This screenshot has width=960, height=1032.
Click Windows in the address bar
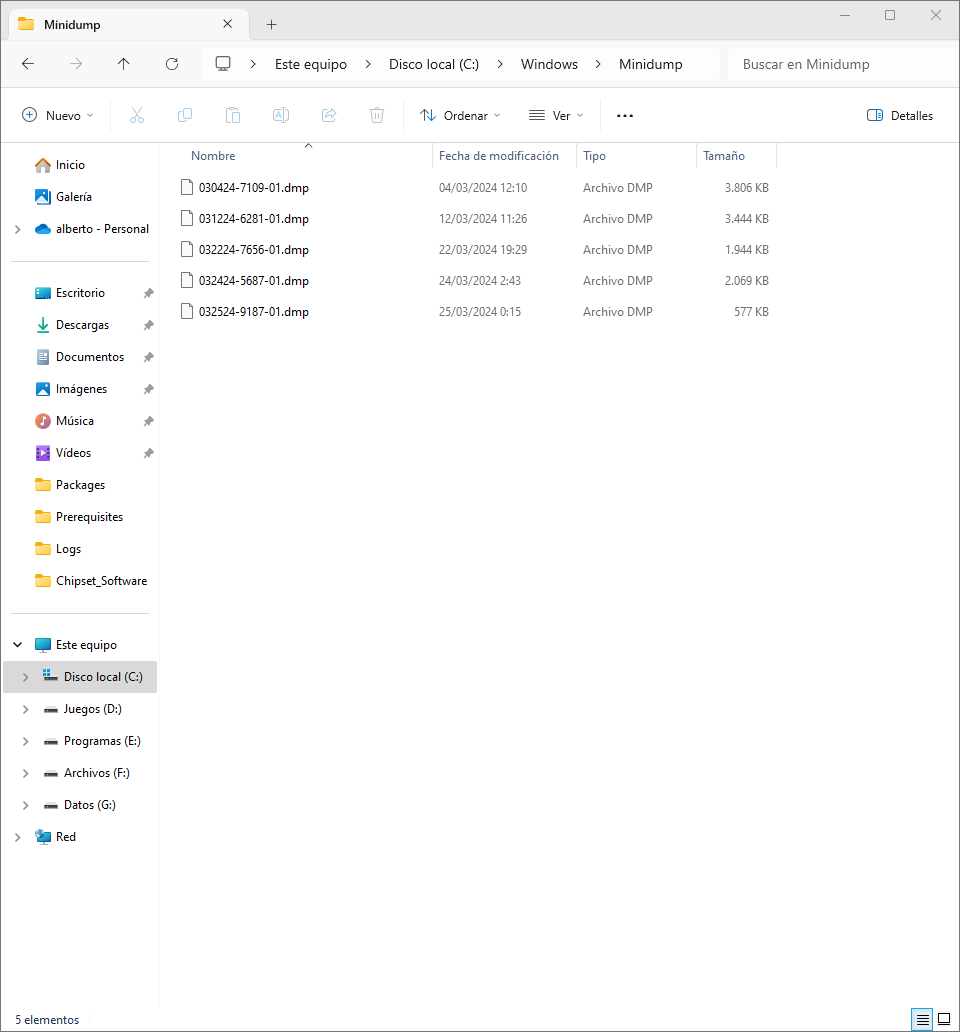(549, 64)
